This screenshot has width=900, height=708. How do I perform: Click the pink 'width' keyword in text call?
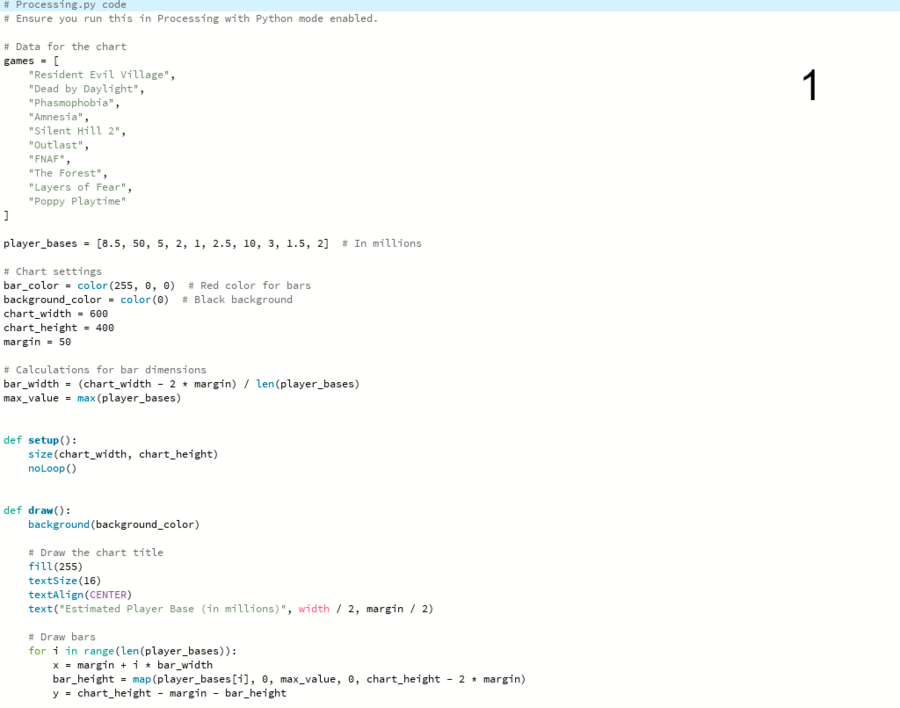click(x=314, y=609)
